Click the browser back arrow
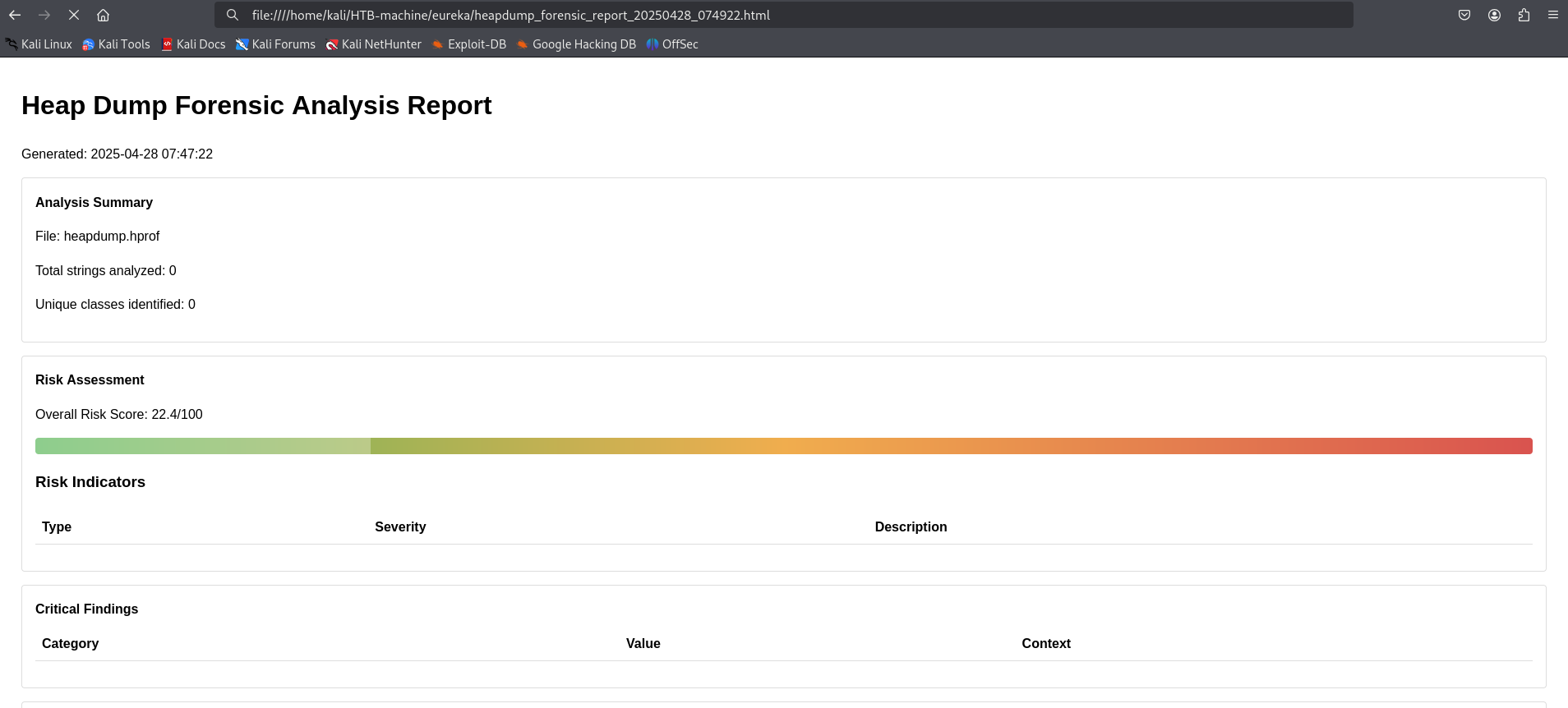 tap(15, 15)
